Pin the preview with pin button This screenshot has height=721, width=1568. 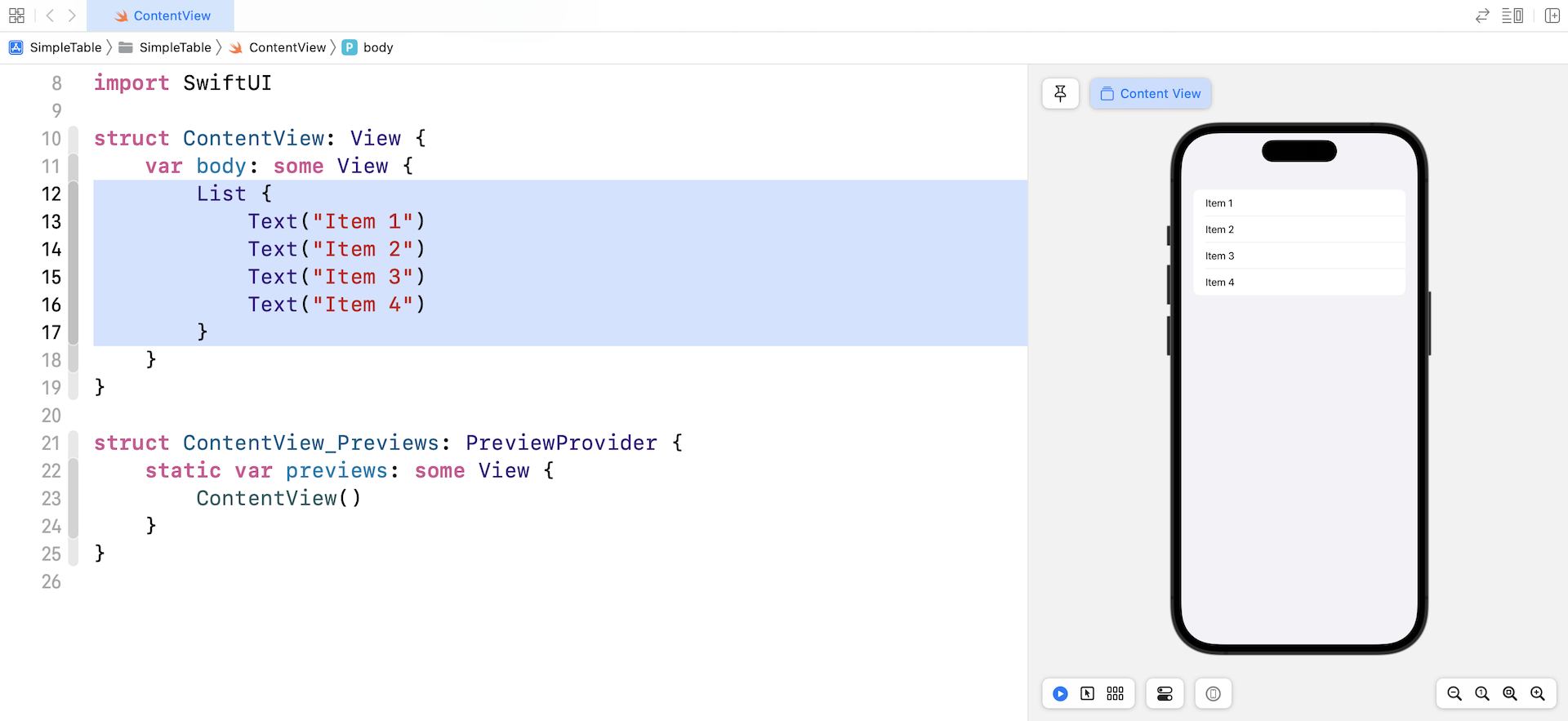click(x=1060, y=93)
